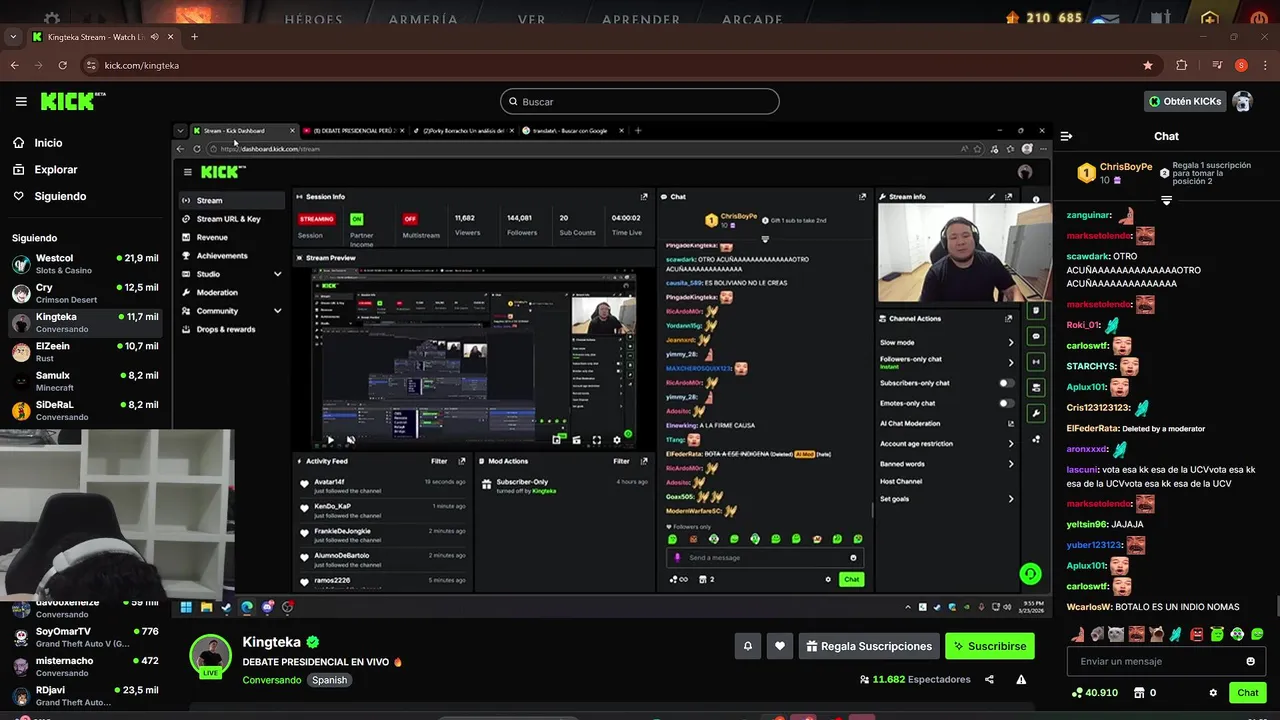Open the Kick profile avatar menu
The image size is (1280, 720).
pos(1242,101)
